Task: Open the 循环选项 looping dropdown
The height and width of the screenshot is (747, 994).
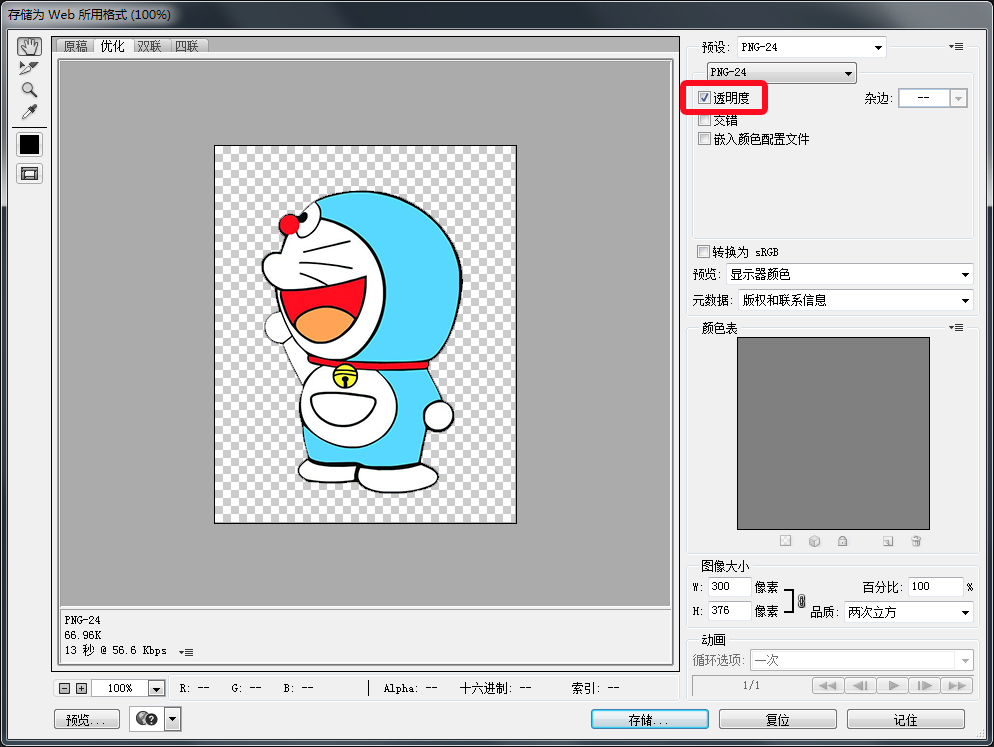Action: [x=862, y=660]
